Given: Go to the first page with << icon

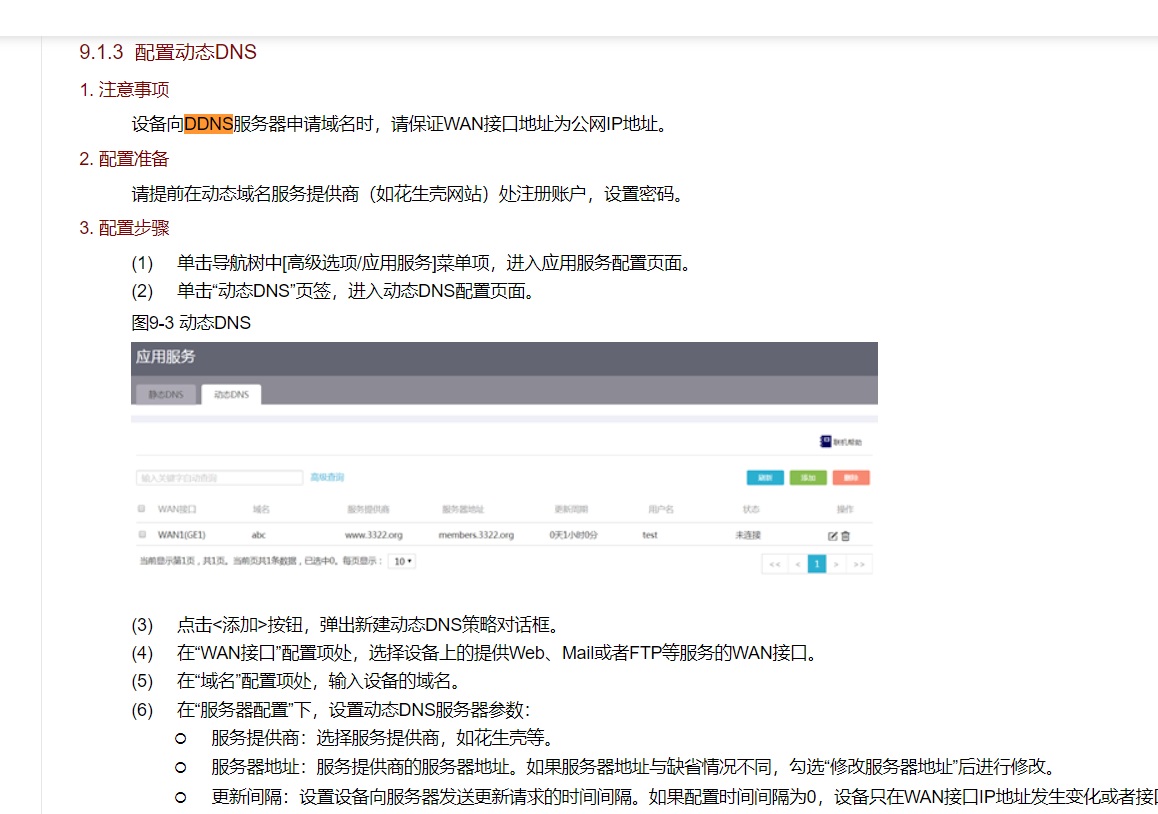Looking at the screenshot, I should tap(773, 564).
